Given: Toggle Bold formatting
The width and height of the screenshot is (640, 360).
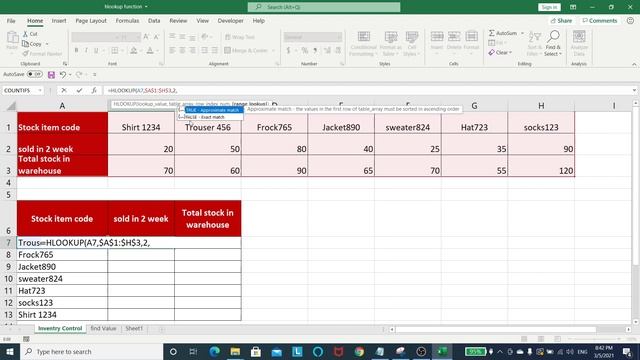Looking at the screenshot, I should point(76,51).
